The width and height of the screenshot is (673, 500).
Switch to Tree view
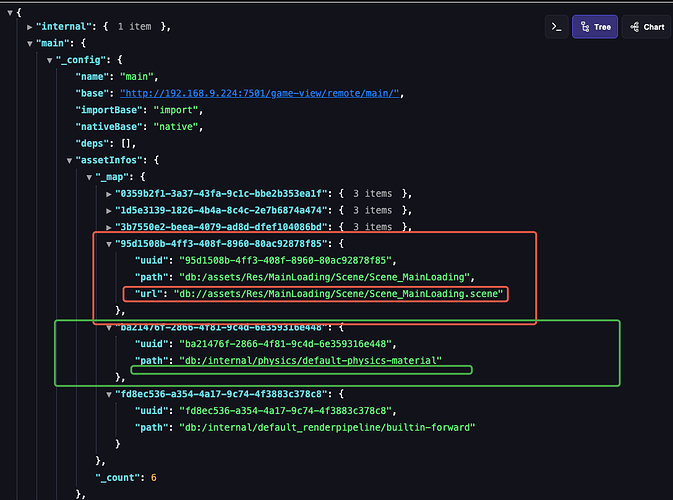pyautogui.click(x=595, y=27)
